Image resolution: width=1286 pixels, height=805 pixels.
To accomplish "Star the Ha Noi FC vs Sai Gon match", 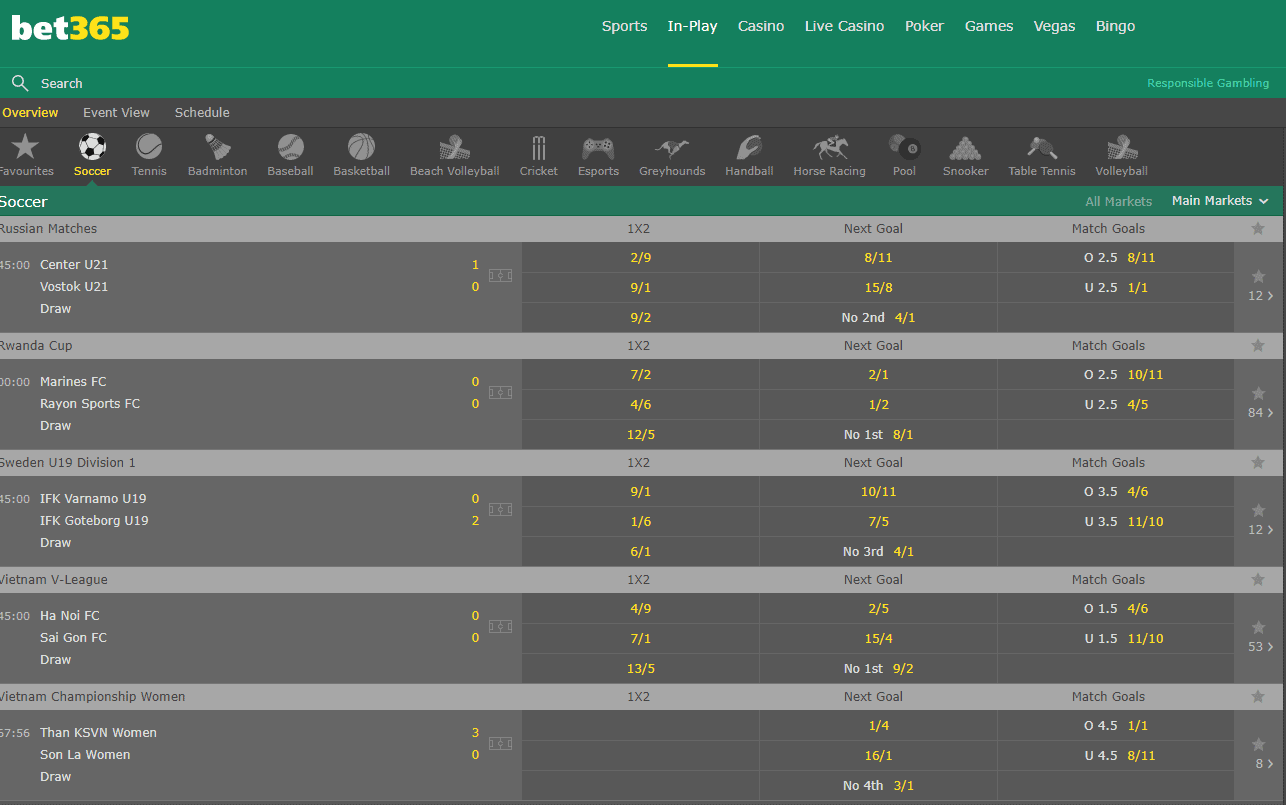I will (1258, 627).
